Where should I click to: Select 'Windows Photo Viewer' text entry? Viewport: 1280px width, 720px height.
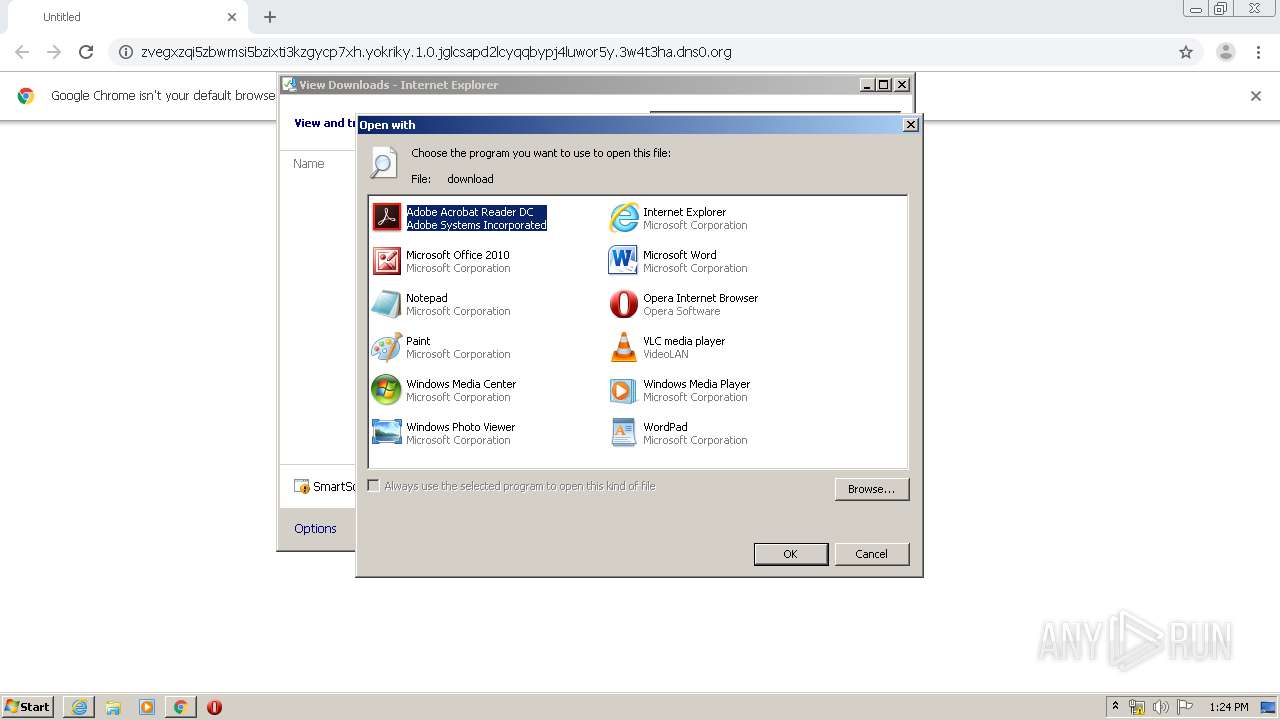coord(460,427)
